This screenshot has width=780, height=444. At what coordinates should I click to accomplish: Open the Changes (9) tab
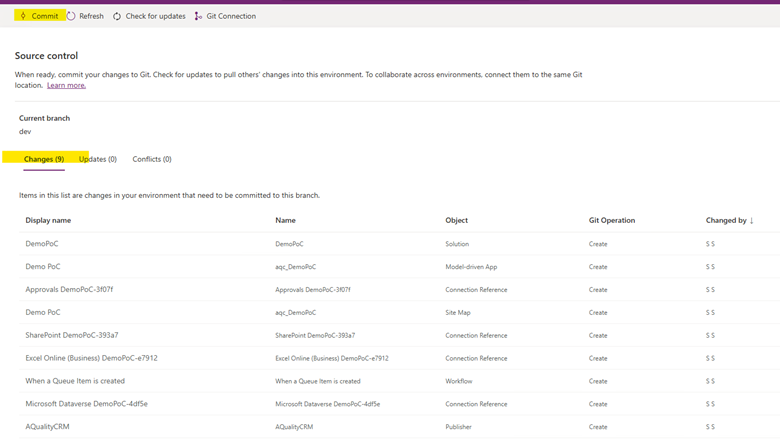click(x=44, y=159)
